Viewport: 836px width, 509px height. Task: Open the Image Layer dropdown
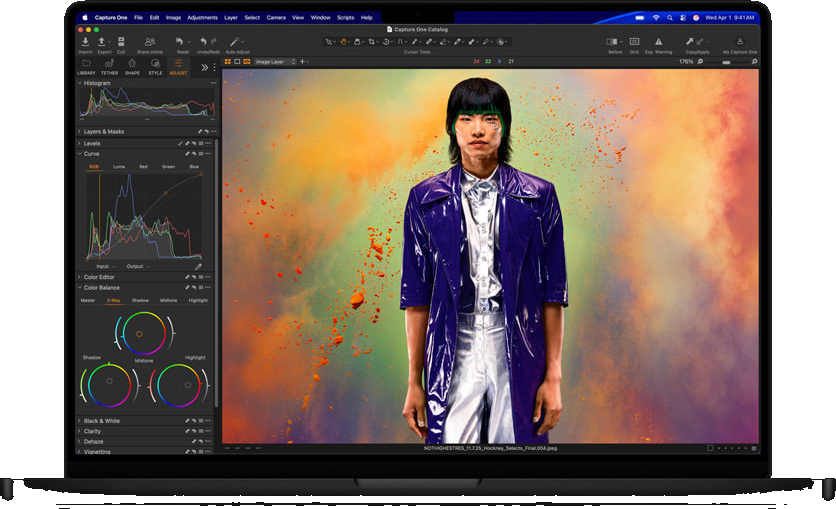(275, 62)
